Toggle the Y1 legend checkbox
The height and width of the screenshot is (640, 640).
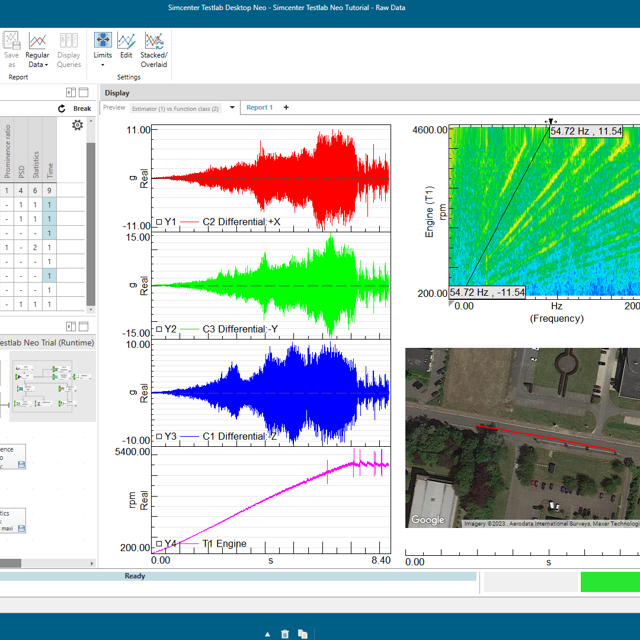coord(159,222)
